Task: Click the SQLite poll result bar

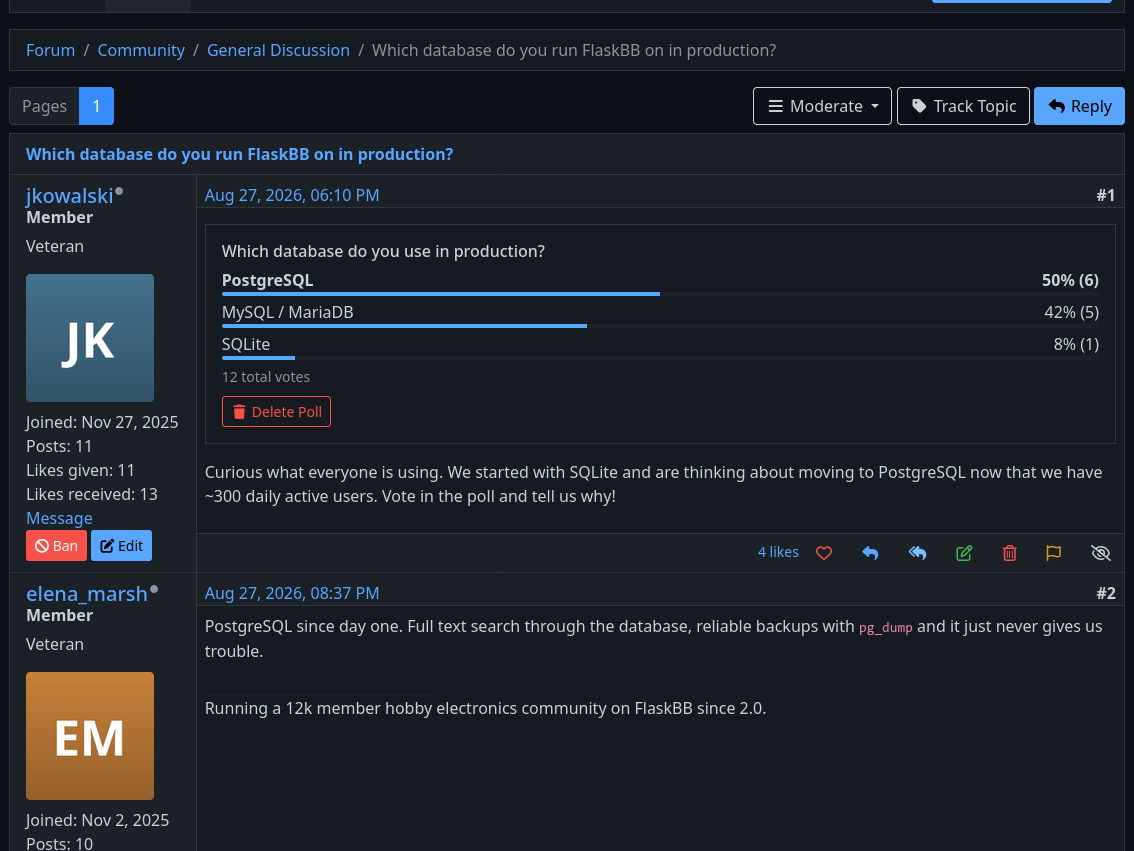Action: 660,358
